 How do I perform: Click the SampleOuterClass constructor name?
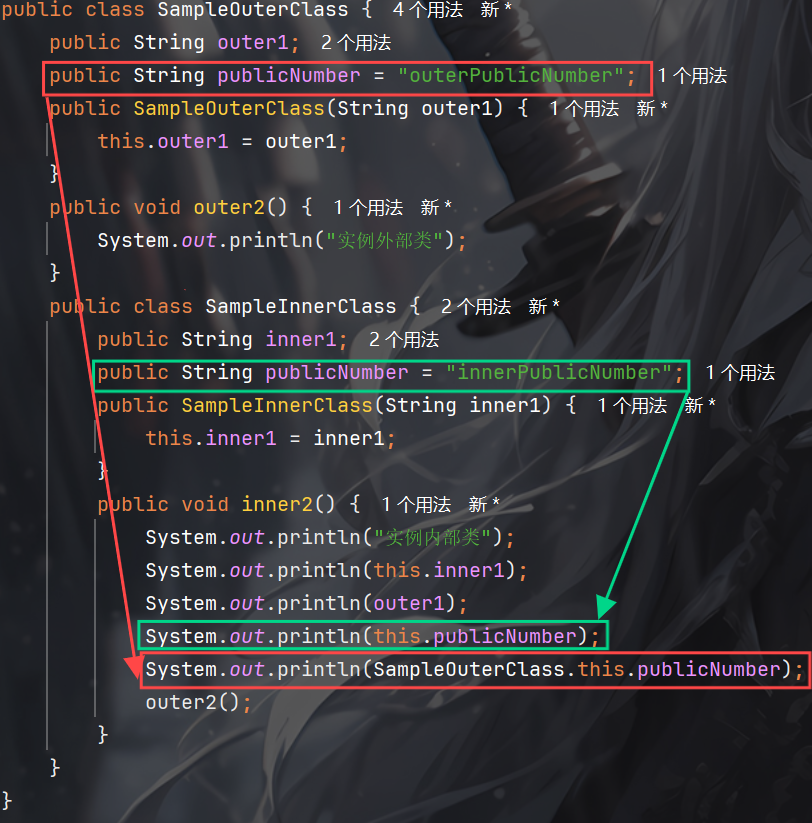click(229, 109)
